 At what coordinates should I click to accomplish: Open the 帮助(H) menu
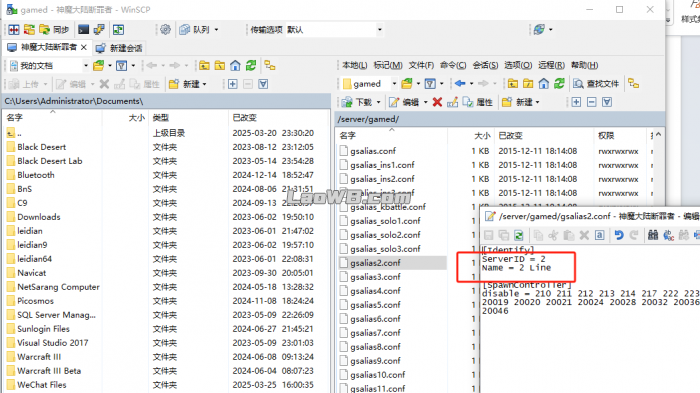(x=584, y=65)
